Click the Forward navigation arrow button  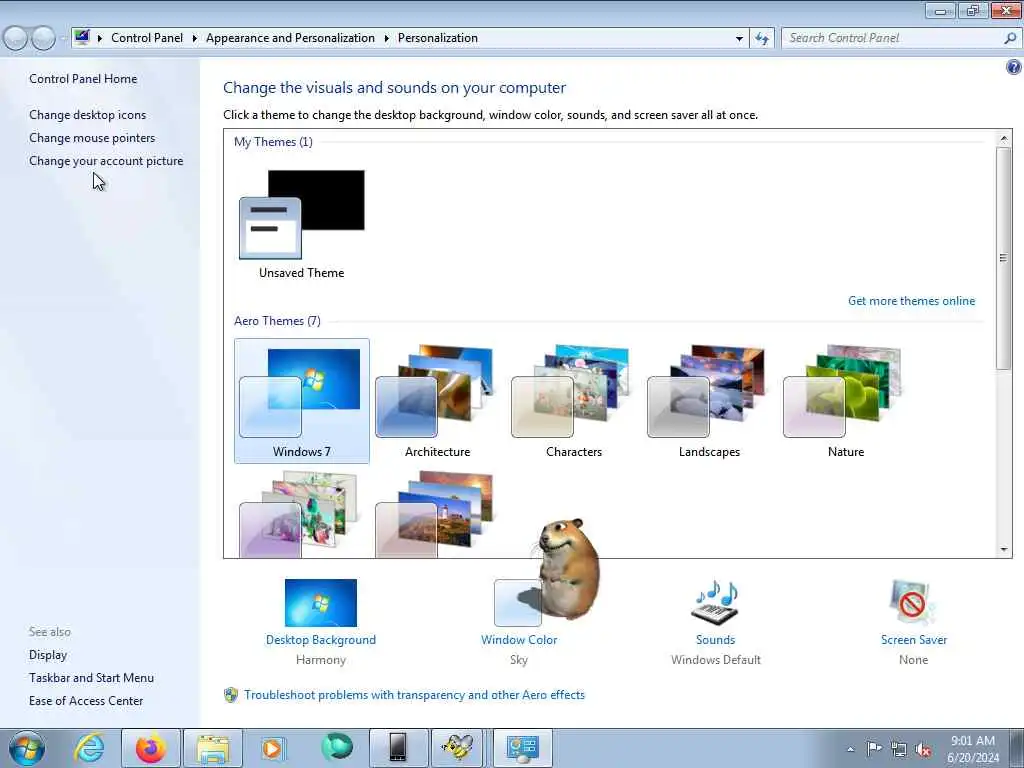tap(43, 39)
